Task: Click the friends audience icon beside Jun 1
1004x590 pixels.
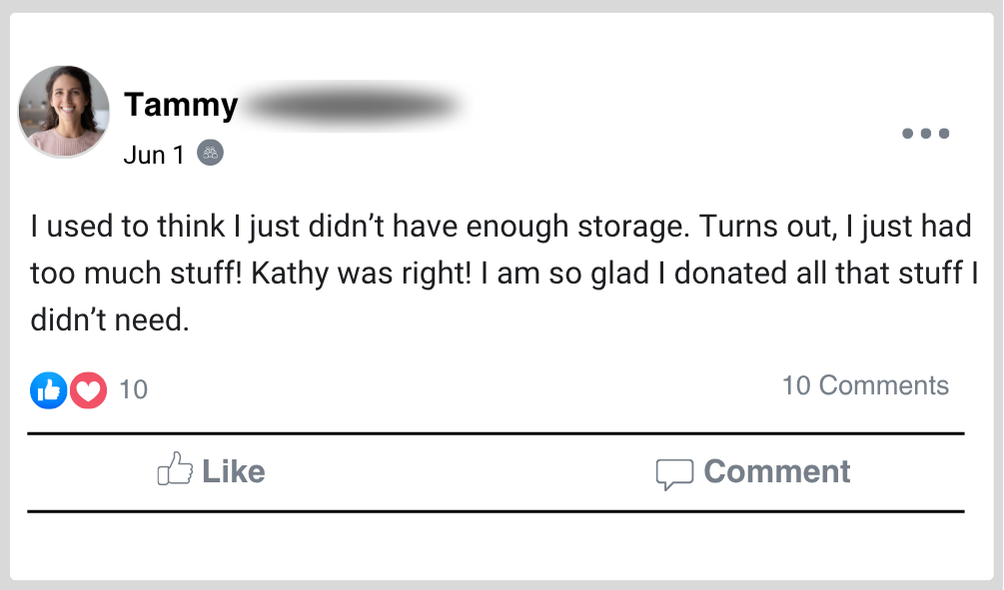Action: (x=210, y=153)
